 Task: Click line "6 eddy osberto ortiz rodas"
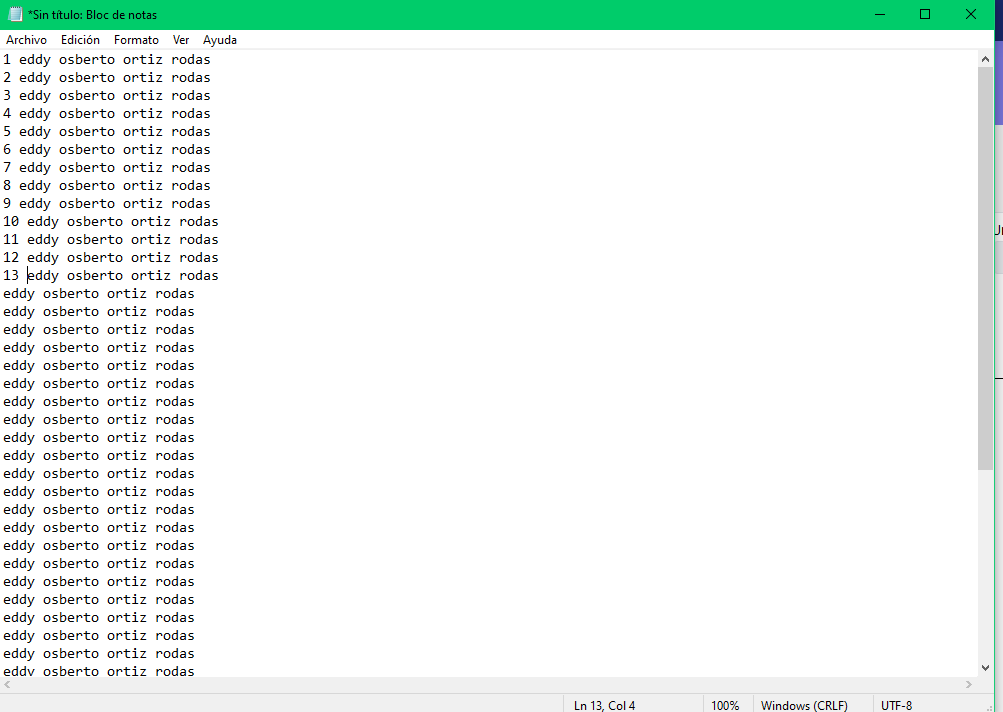point(107,149)
